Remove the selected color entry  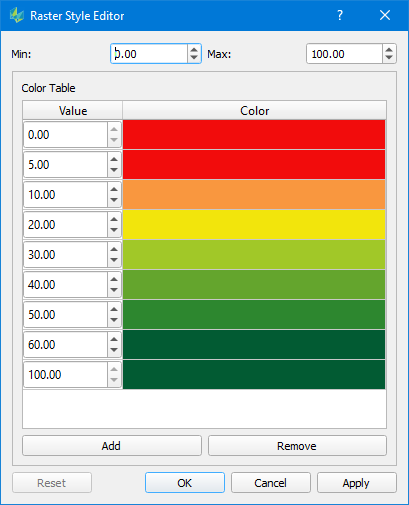pos(297,446)
